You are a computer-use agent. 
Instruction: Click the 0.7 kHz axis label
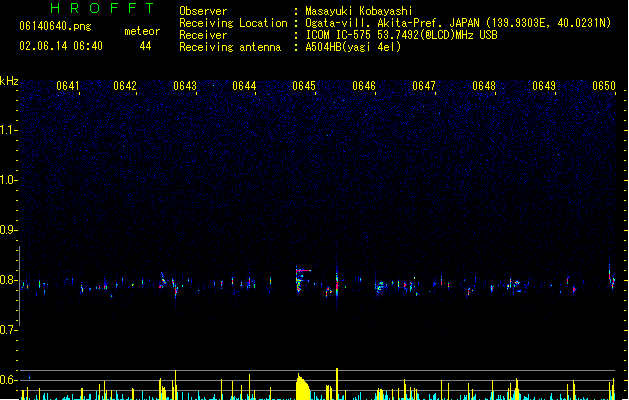(8, 330)
